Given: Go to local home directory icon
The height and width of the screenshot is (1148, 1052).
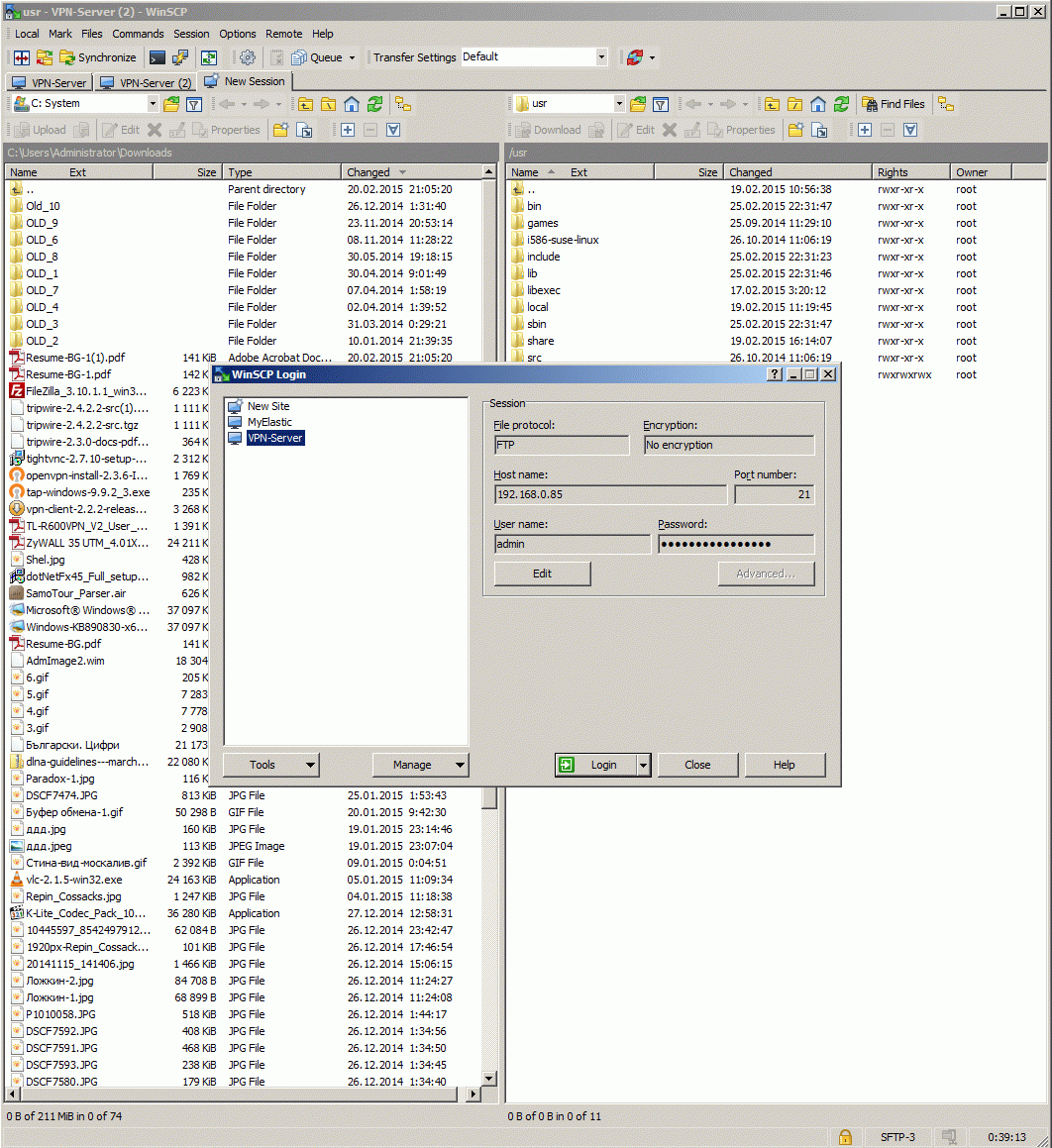Looking at the screenshot, I should click(352, 104).
